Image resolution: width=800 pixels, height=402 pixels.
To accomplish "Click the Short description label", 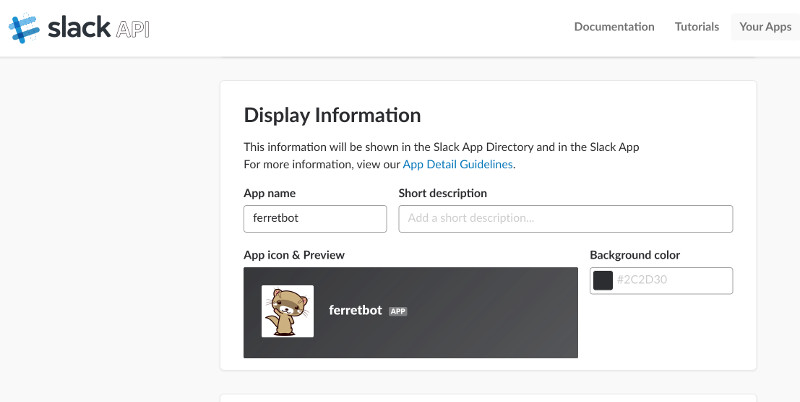I will coord(442,193).
